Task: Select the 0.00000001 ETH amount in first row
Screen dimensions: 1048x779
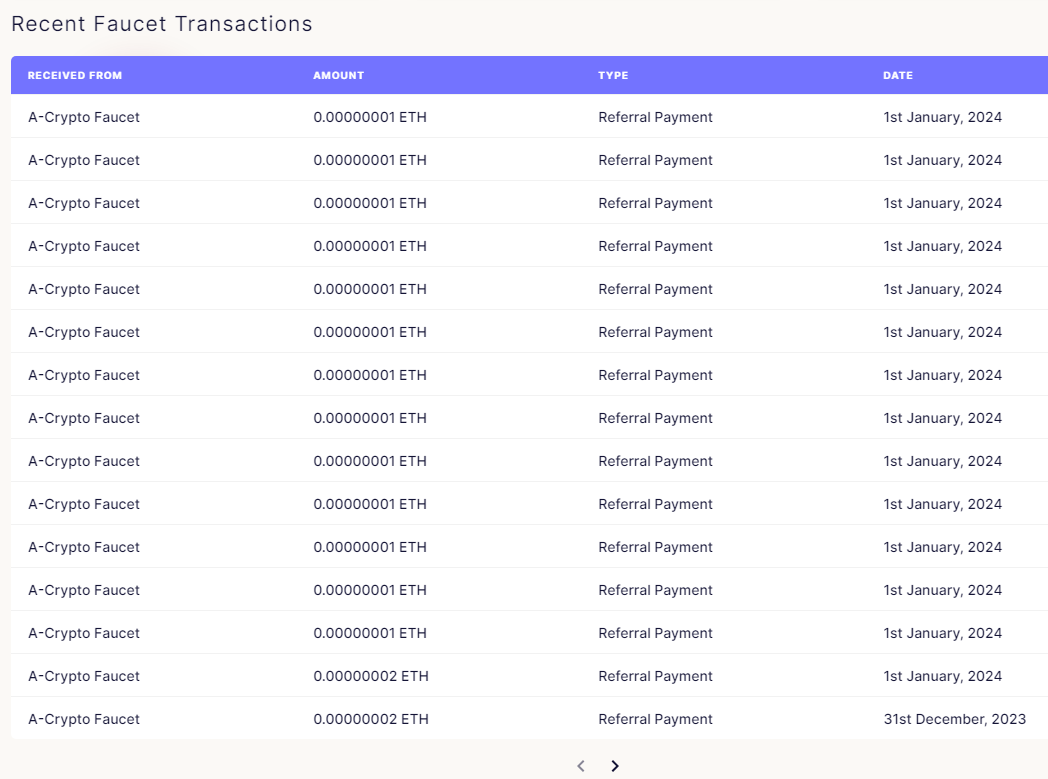Action: [369, 117]
